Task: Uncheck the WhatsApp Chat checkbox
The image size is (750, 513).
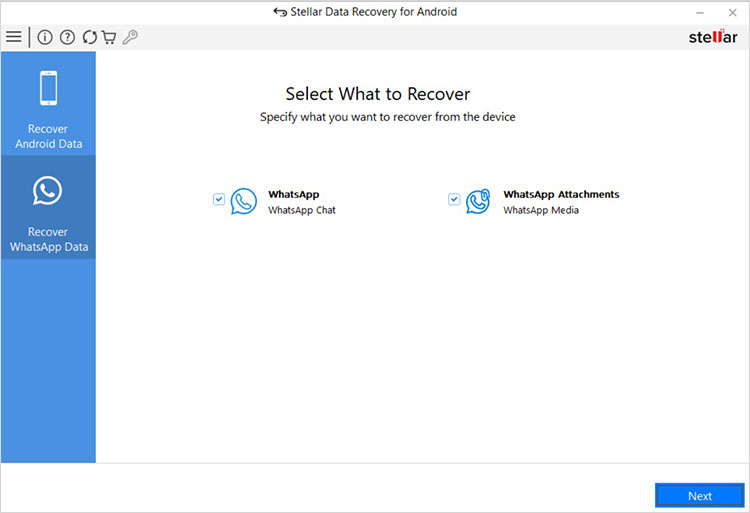Action: pyautogui.click(x=219, y=199)
